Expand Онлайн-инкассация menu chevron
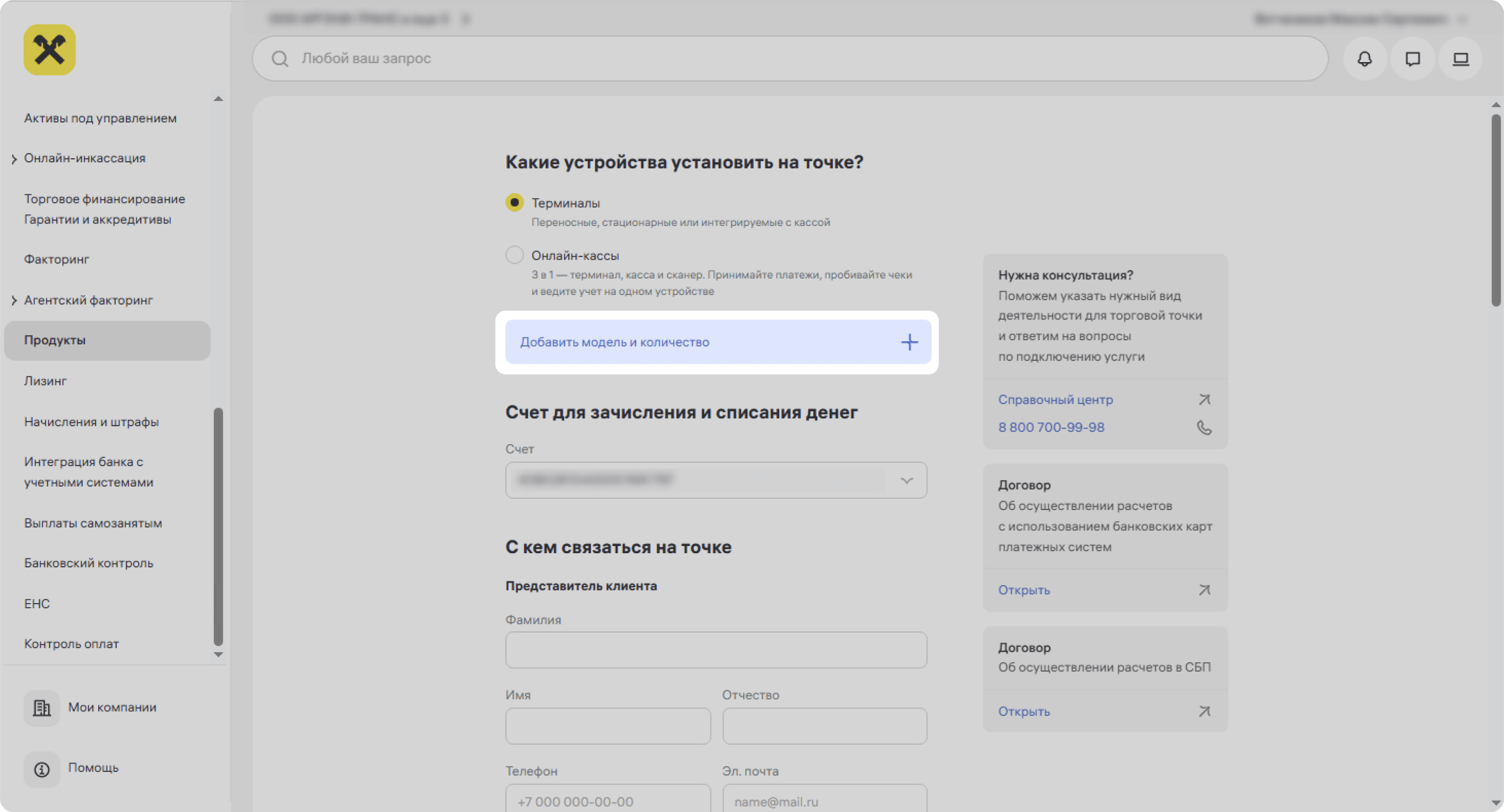The height and width of the screenshot is (812, 1504). tap(14, 159)
